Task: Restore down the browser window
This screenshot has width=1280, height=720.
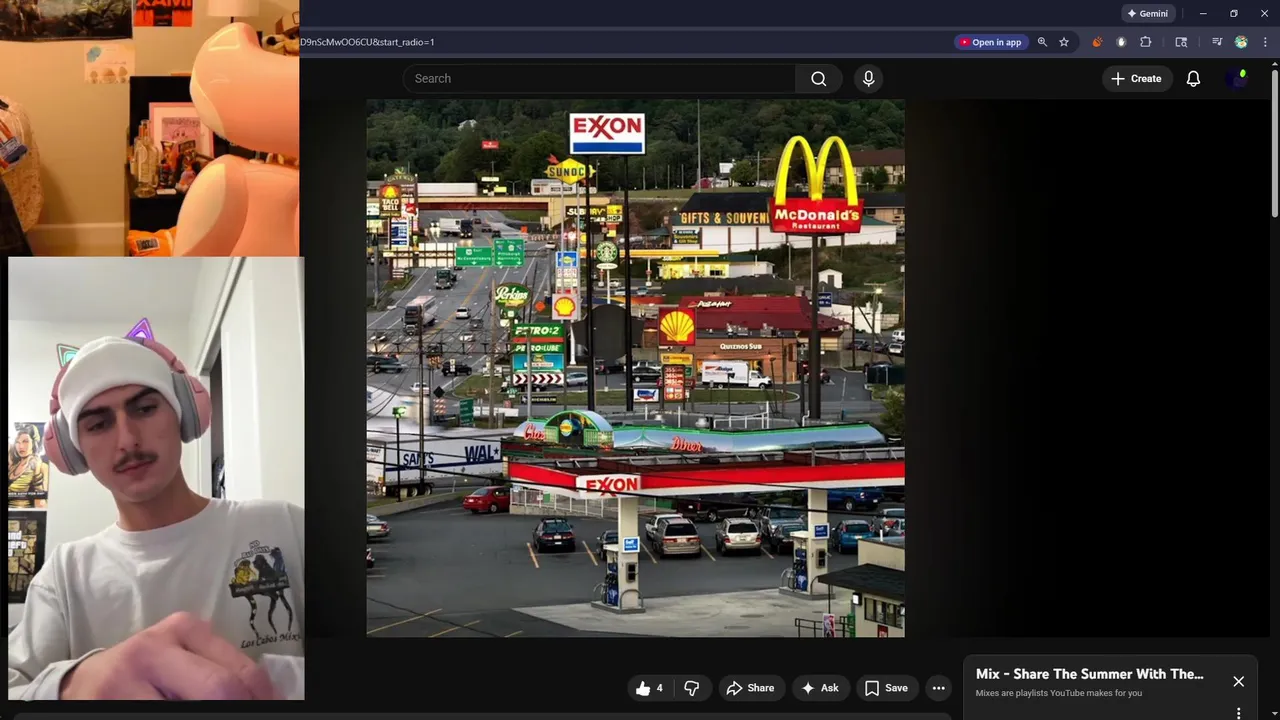Action: [x=1234, y=14]
